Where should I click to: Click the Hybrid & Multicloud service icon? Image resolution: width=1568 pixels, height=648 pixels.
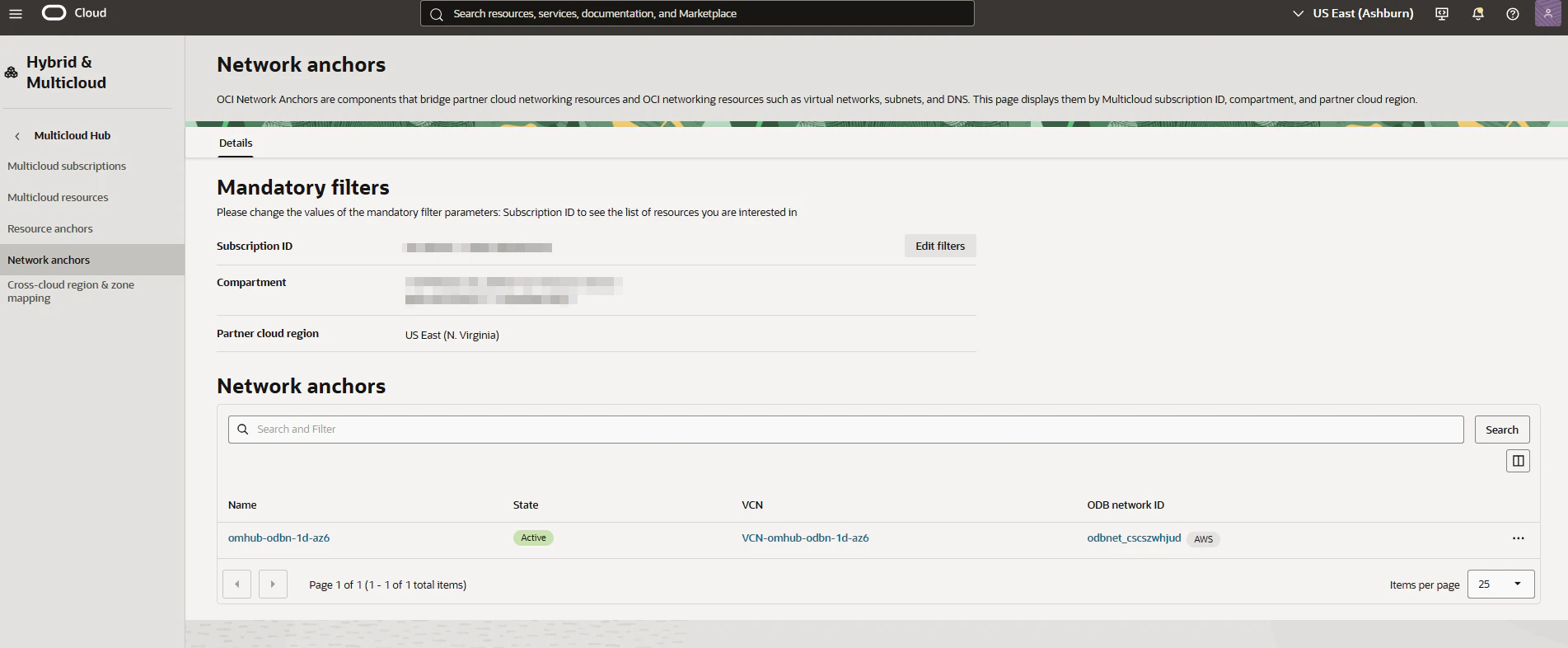[12, 73]
